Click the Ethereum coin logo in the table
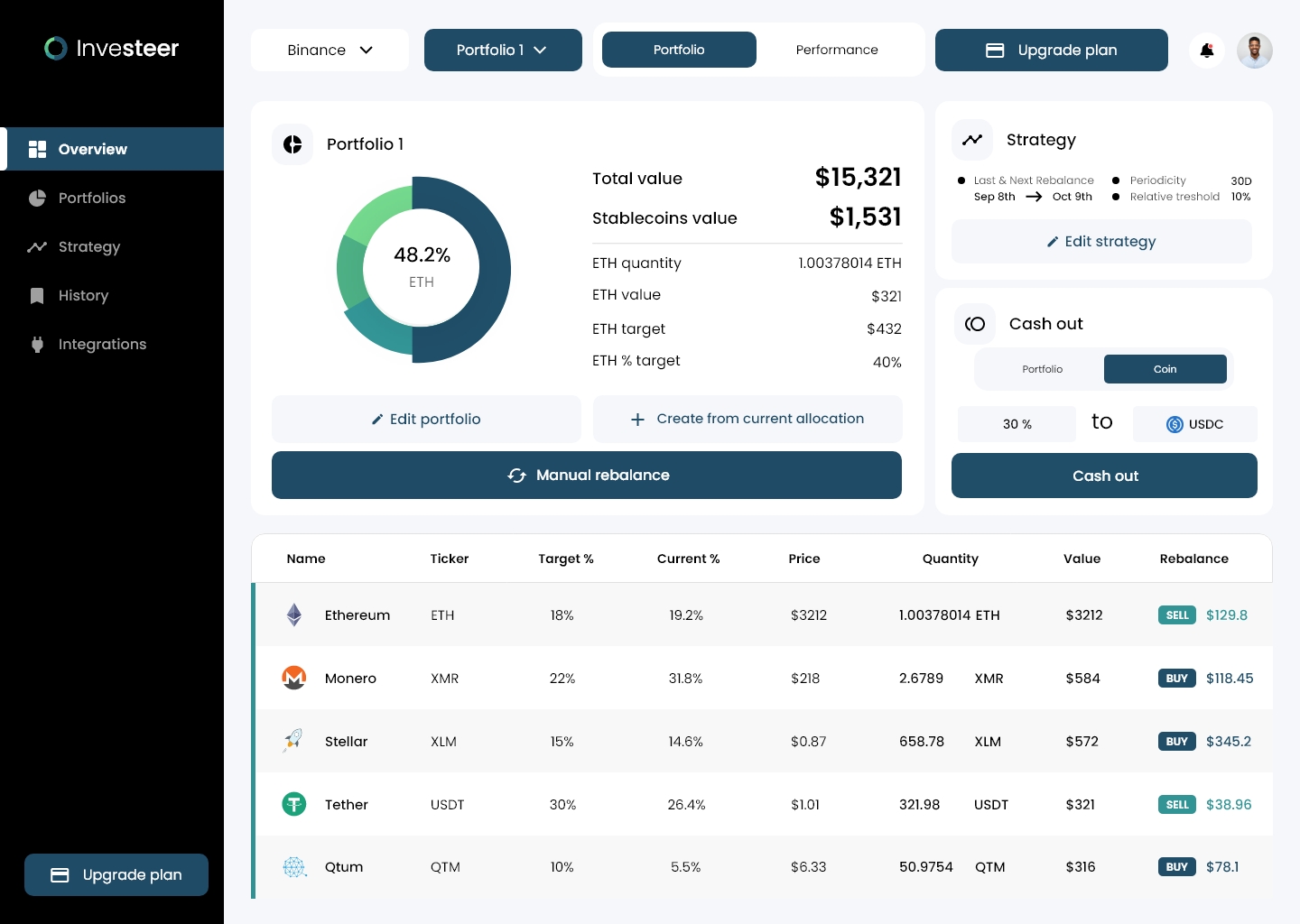1300x924 pixels. [x=294, y=614]
